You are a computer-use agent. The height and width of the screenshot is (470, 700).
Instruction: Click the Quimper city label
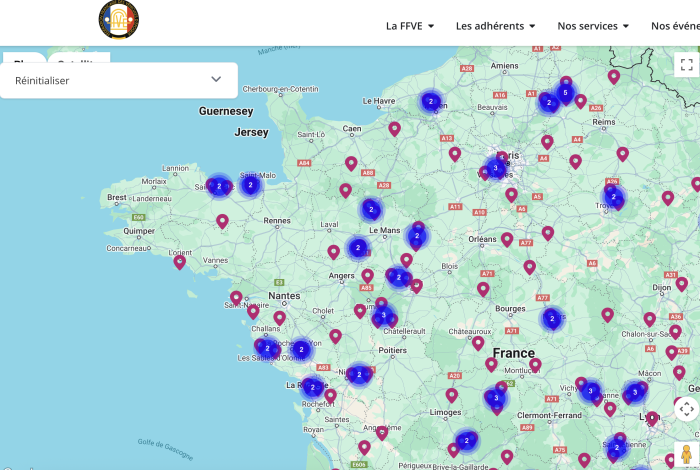(139, 231)
